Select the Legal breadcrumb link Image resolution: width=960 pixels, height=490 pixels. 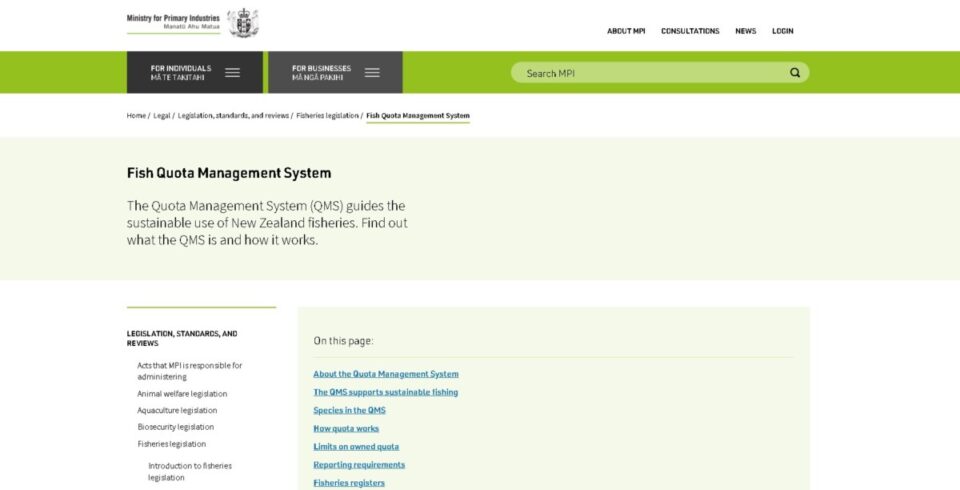coord(161,116)
